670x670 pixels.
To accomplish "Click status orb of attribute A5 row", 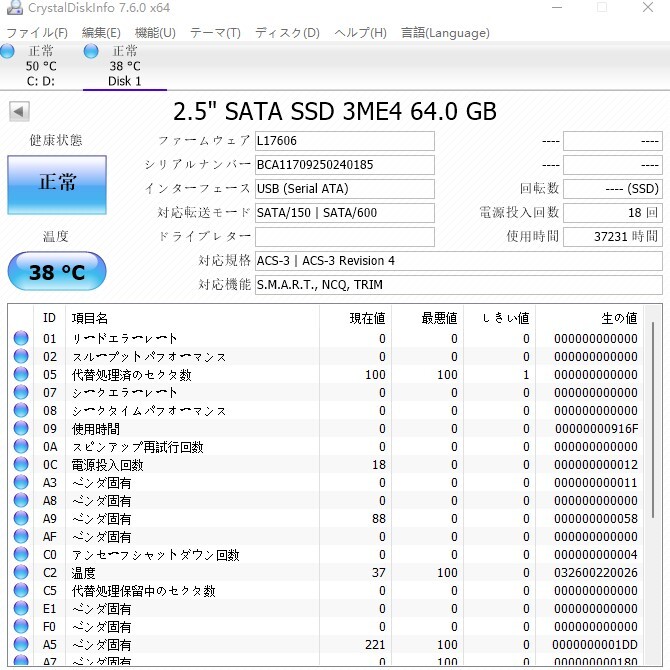I will click(21, 644).
